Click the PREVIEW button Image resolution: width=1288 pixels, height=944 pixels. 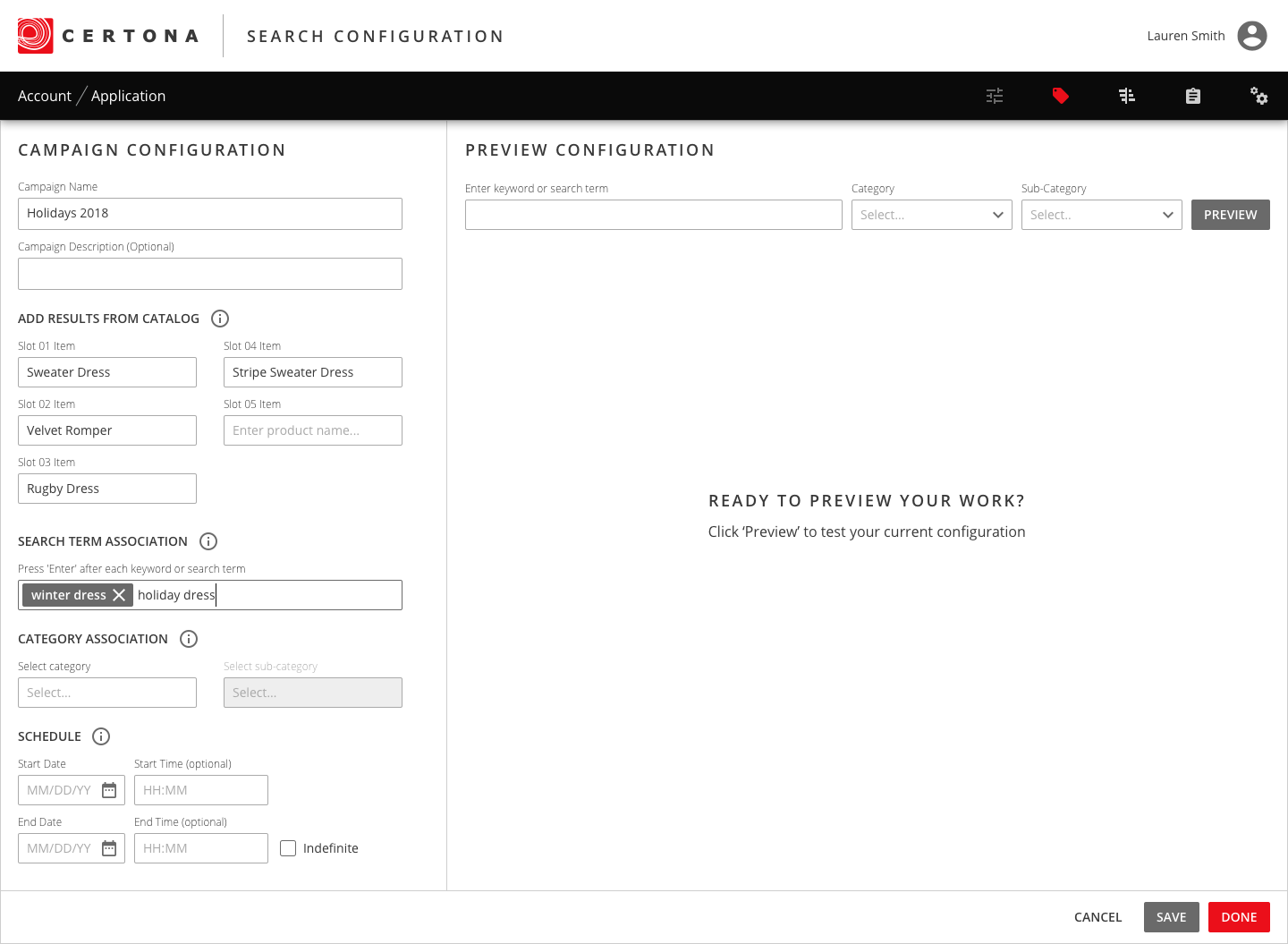[1231, 215]
